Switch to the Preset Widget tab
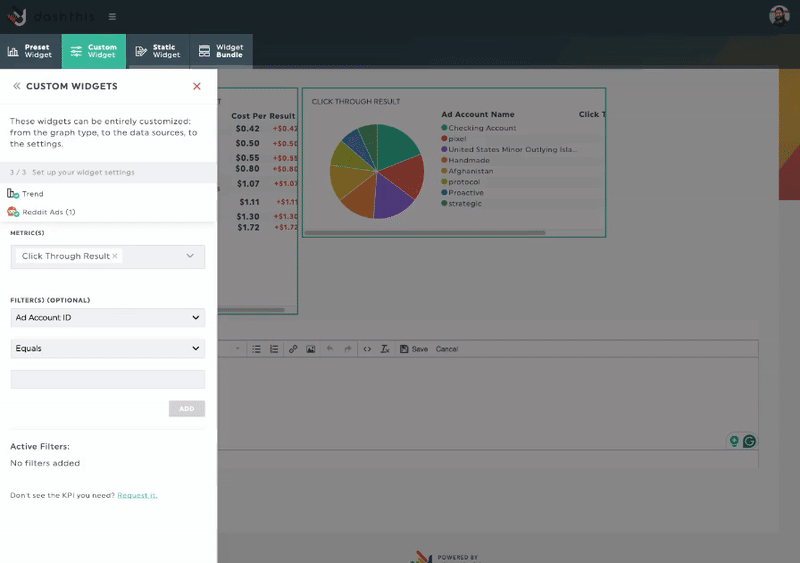 [30, 51]
